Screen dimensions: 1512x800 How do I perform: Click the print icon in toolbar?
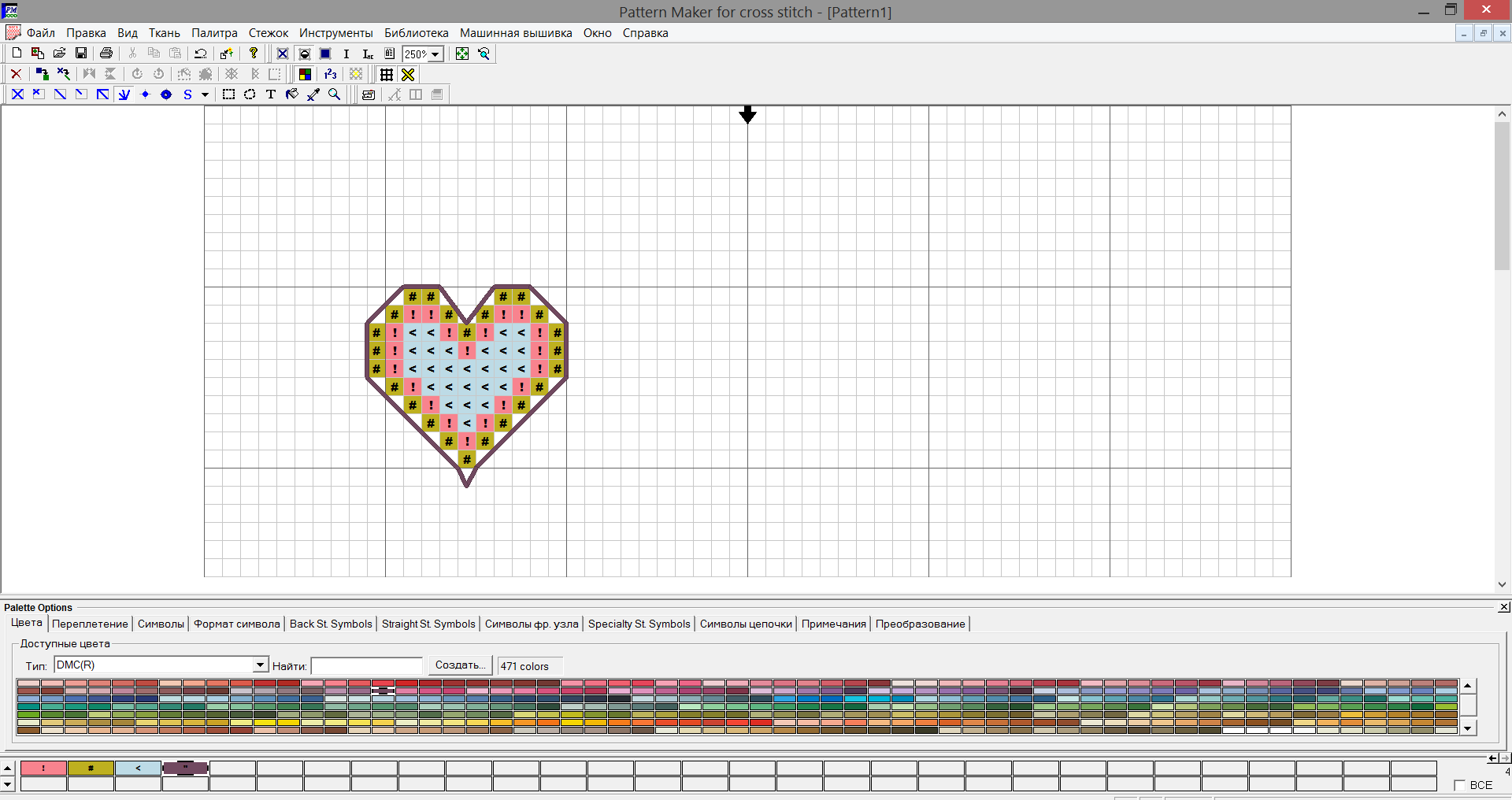point(106,54)
